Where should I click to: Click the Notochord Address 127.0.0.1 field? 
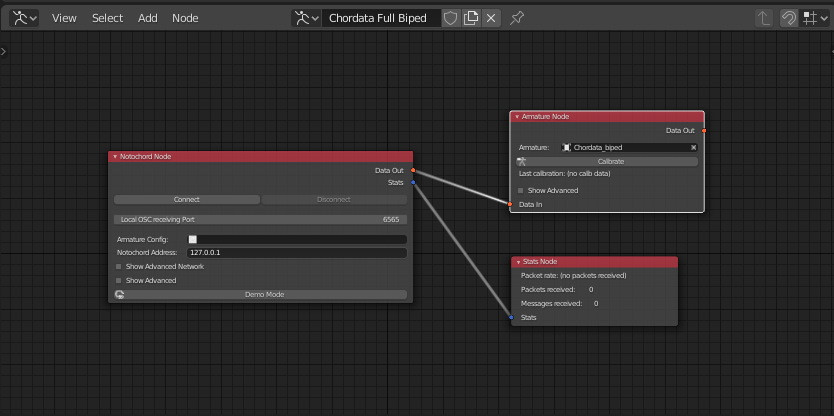pyautogui.click(x=297, y=253)
